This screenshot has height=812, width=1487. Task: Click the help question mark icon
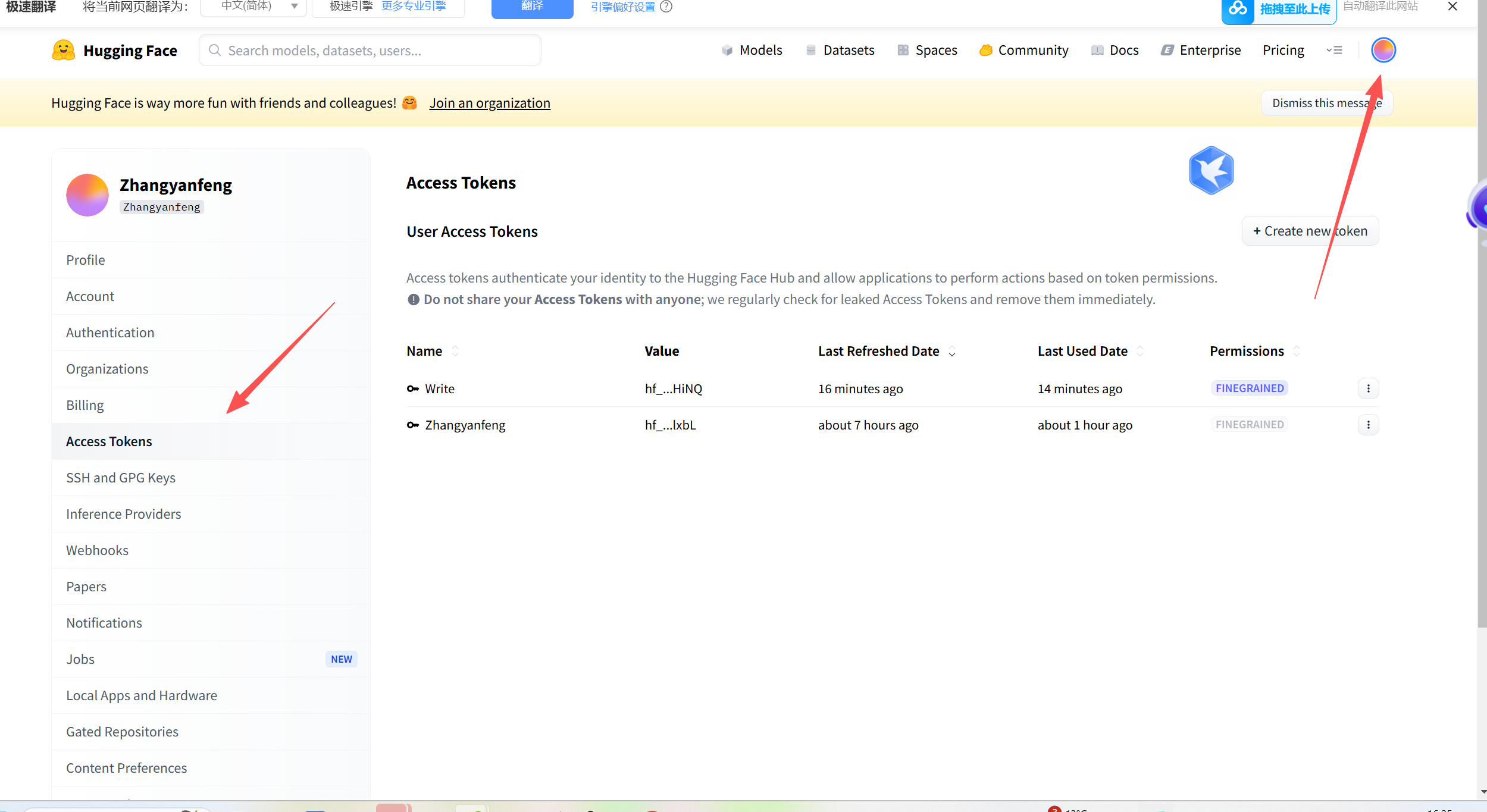pyautogui.click(x=666, y=7)
